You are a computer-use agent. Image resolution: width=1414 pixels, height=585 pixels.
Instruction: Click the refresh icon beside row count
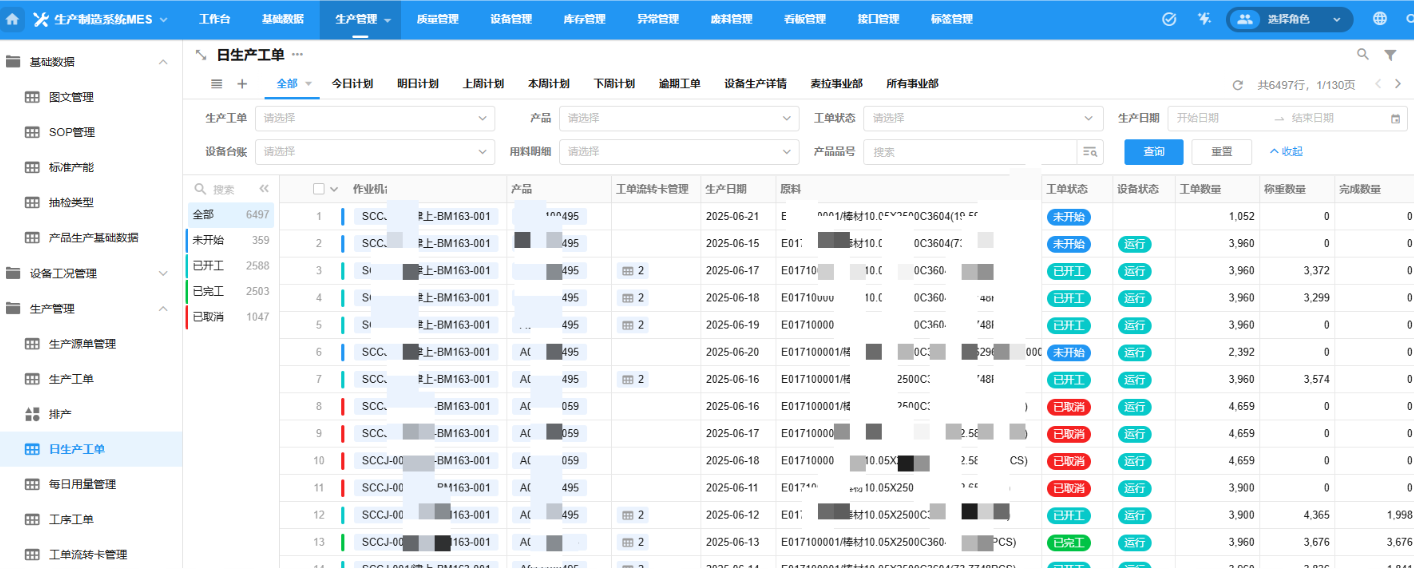tap(1237, 85)
